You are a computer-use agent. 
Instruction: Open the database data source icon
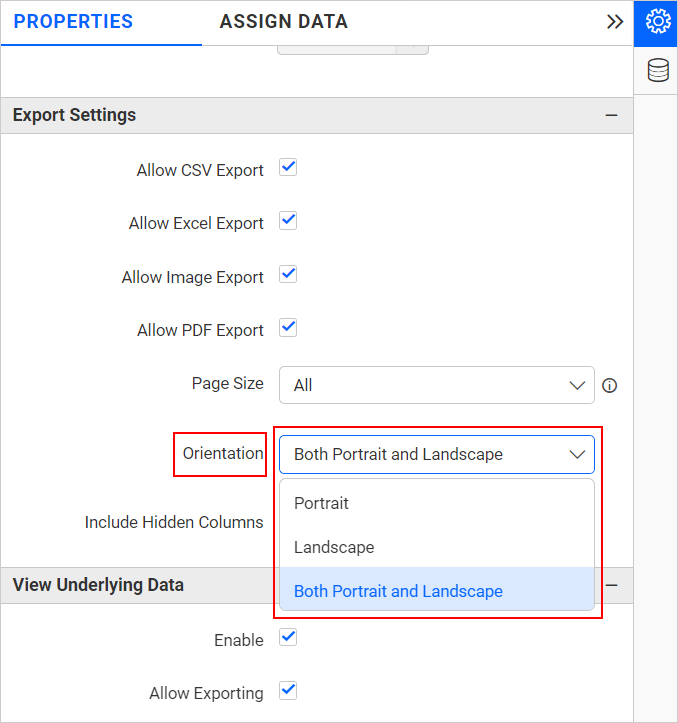[x=657, y=71]
